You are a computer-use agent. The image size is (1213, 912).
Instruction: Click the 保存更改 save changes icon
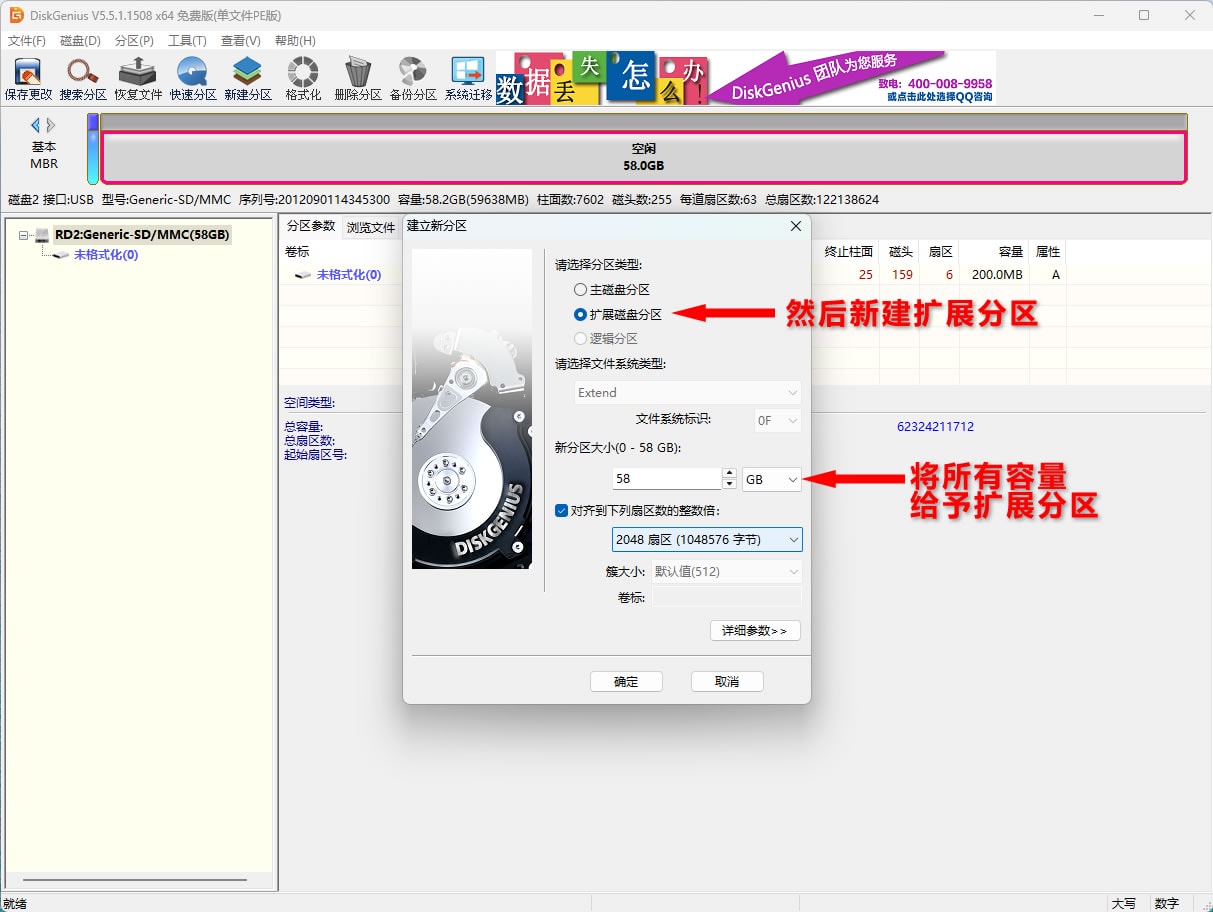28,79
